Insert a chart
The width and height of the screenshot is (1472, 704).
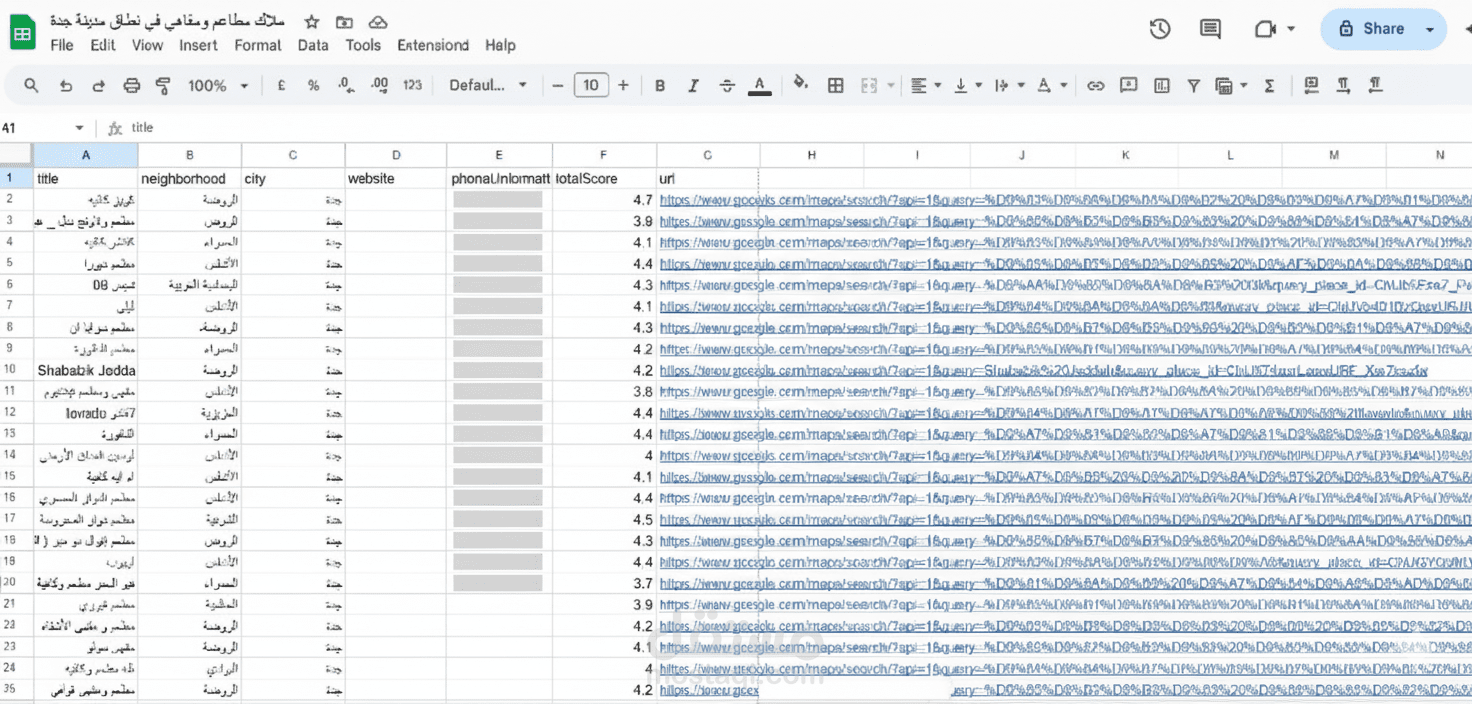pyautogui.click(x=1161, y=86)
